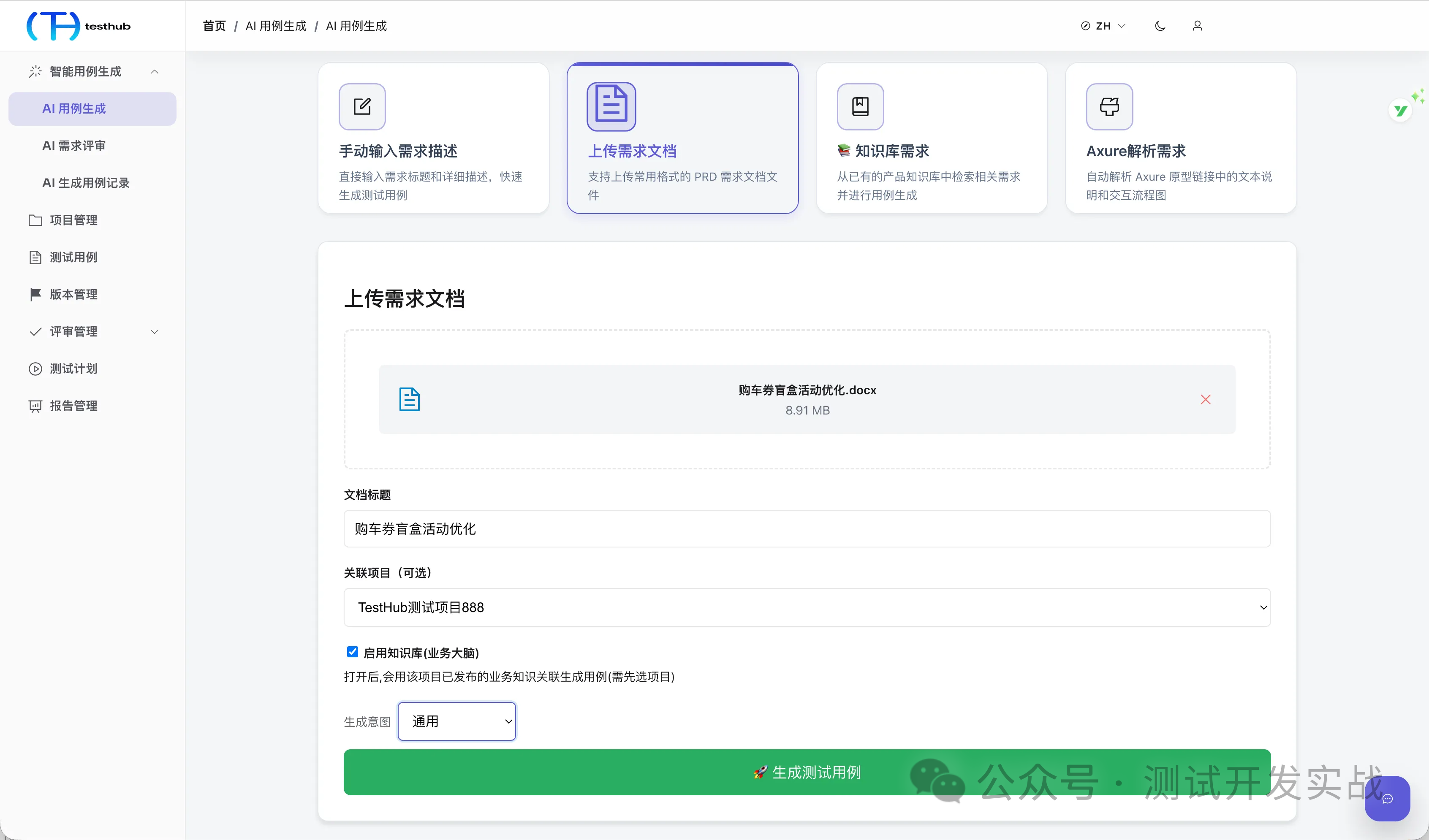Toggle dark mode moon icon
The height and width of the screenshot is (840, 1429).
[1160, 26]
